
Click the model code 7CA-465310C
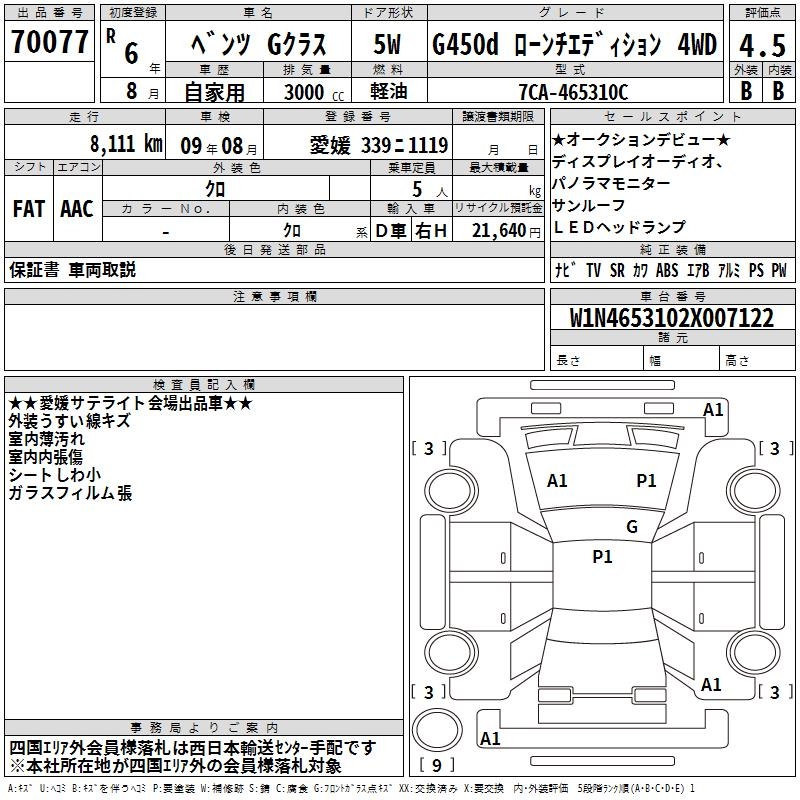(573, 92)
